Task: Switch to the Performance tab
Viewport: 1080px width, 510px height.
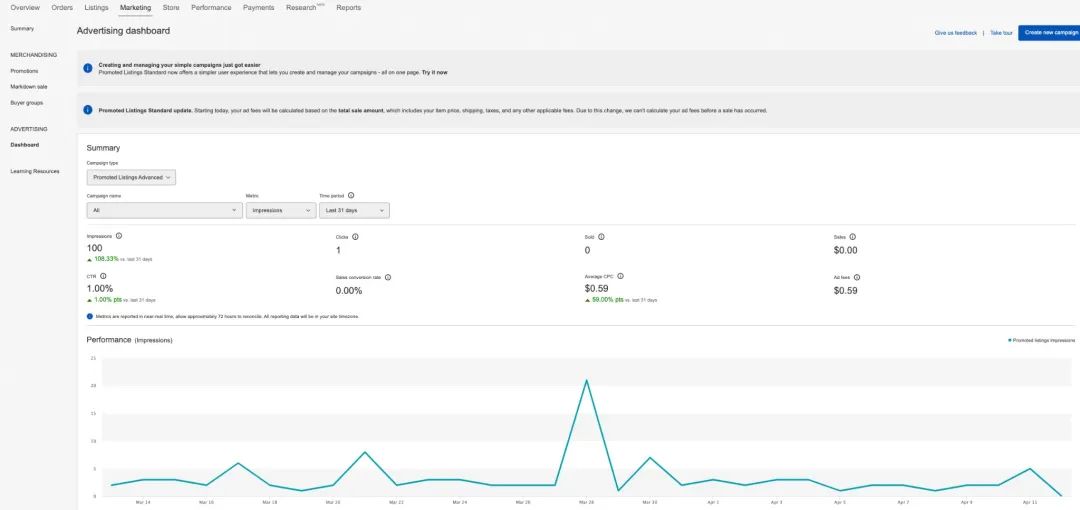Action: click(211, 8)
